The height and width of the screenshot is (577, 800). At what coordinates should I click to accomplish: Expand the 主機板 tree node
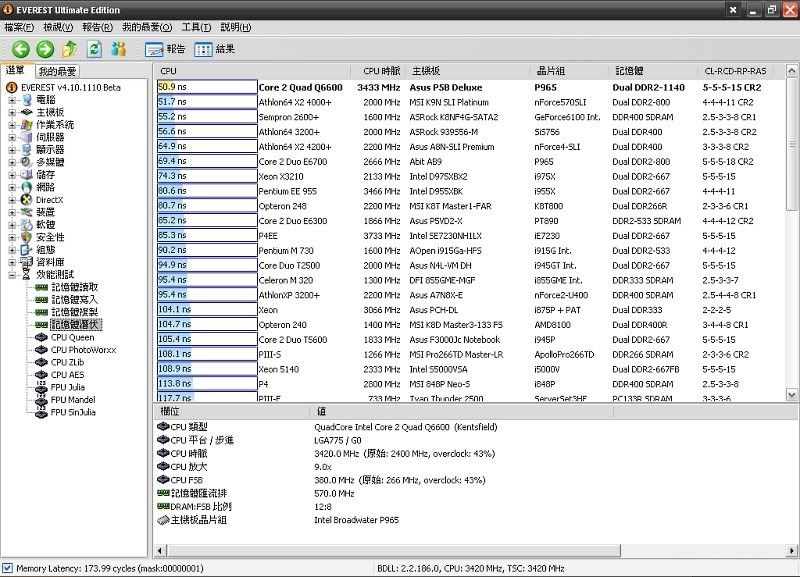(12, 112)
